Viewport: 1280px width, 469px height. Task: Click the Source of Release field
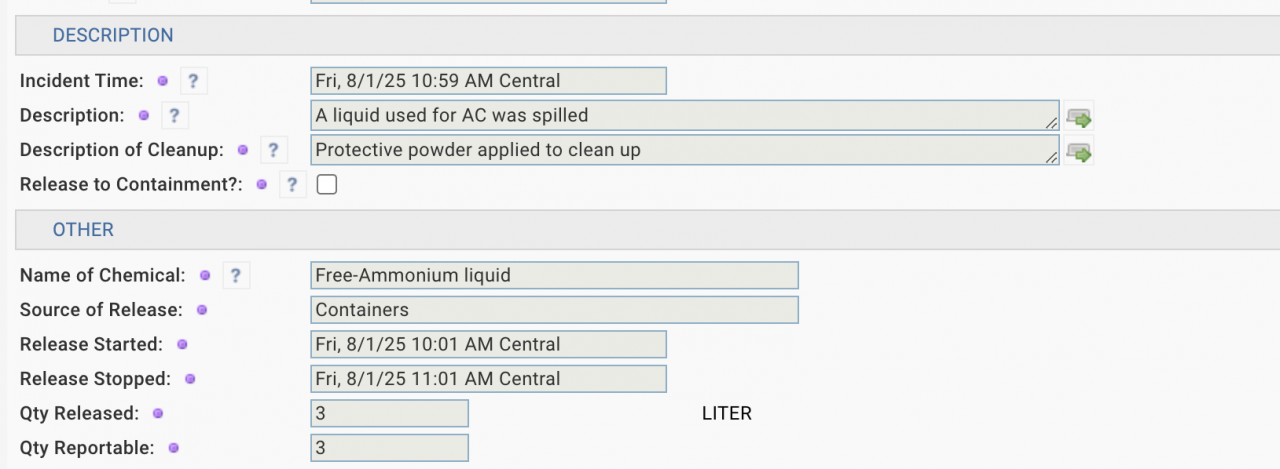click(555, 310)
